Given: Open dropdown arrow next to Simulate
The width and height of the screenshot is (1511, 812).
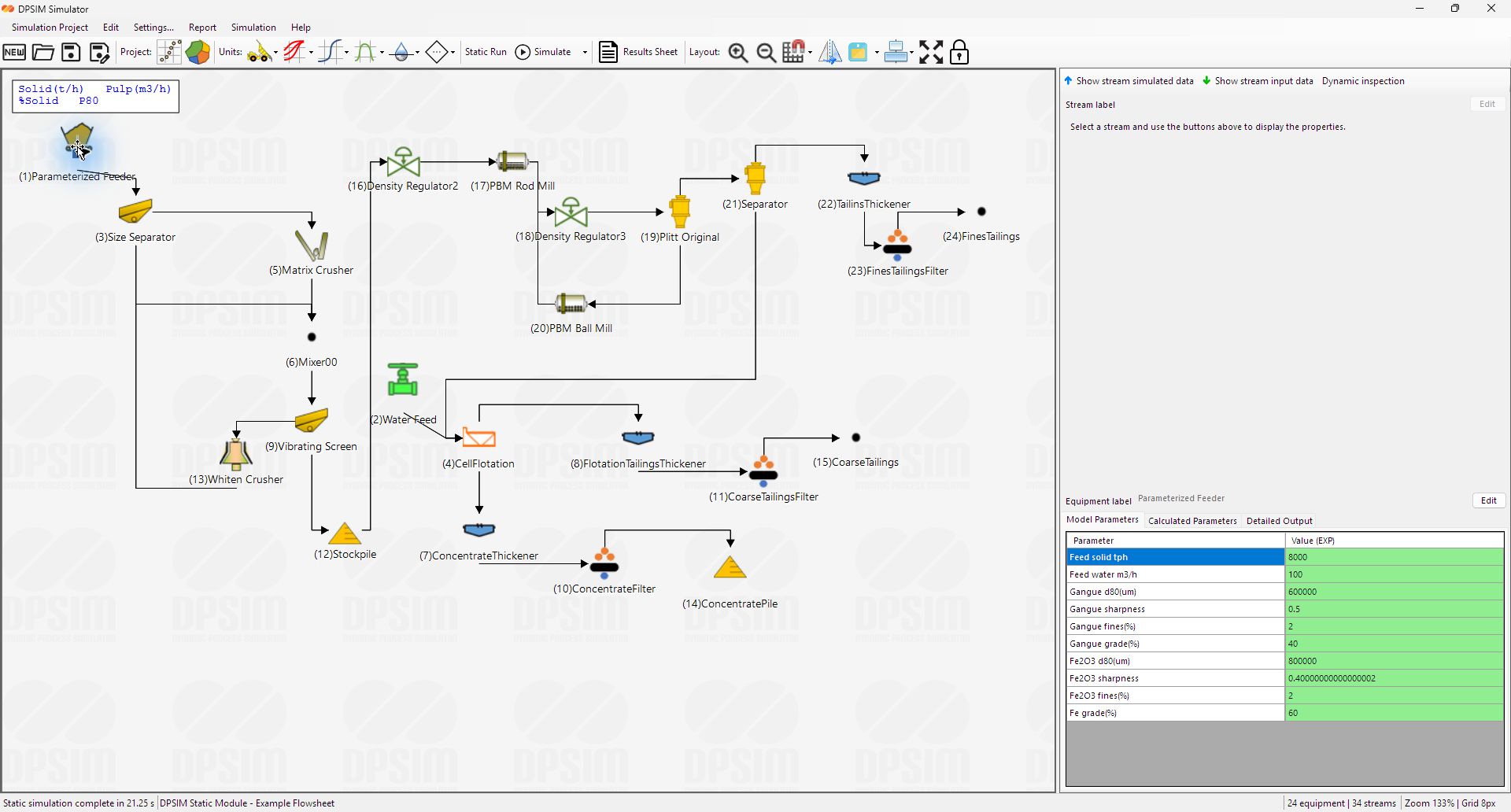Looking at the screenshot, I should pos(585,53).
